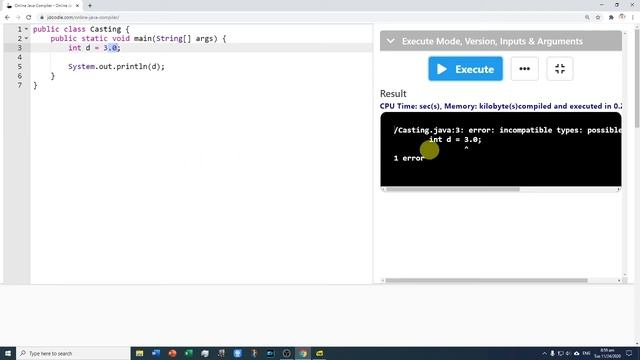Open PowerPoint from the taskbar

click(x=172, y=353)
